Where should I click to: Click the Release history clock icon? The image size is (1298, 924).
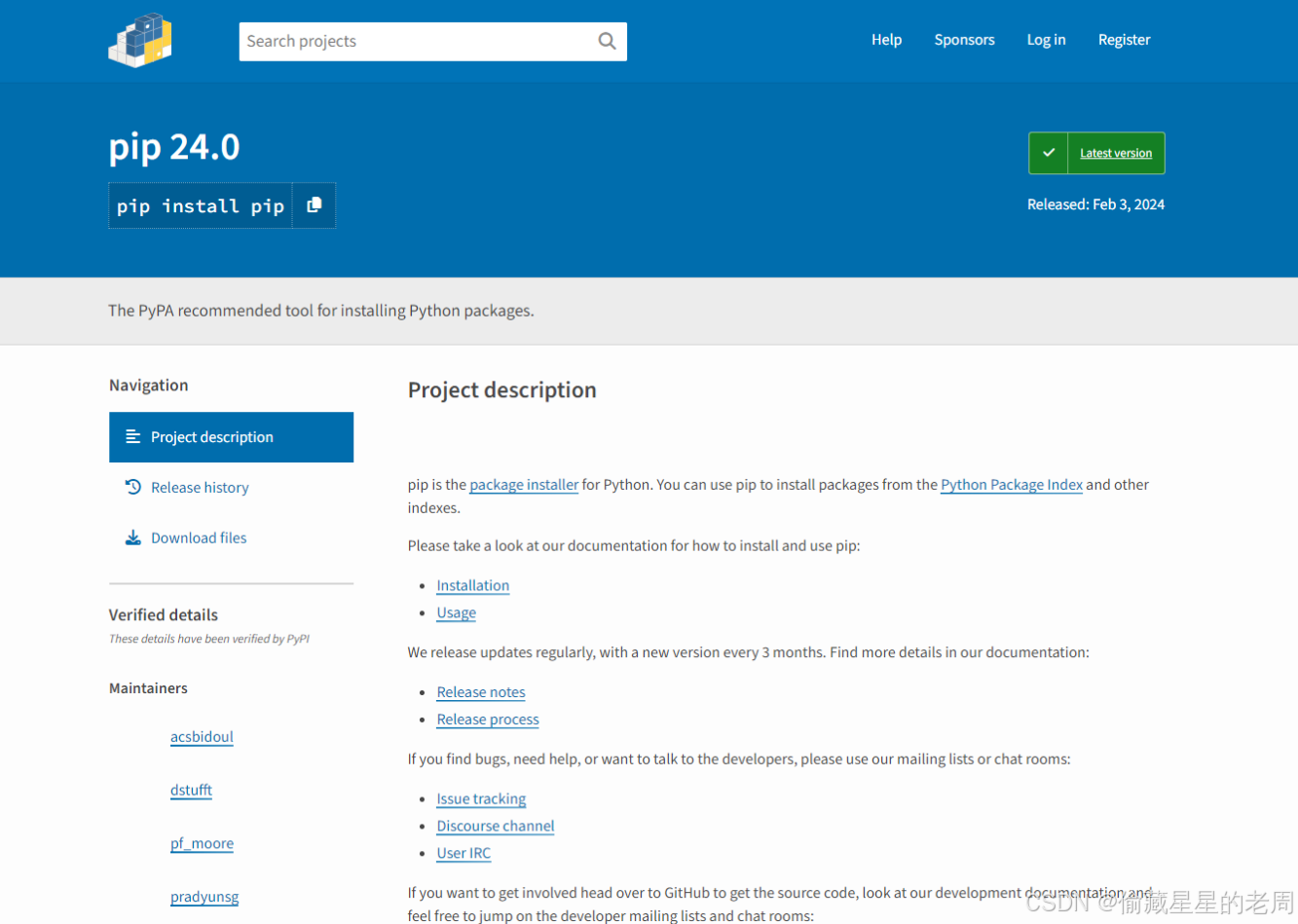click(x=133, y=487)
